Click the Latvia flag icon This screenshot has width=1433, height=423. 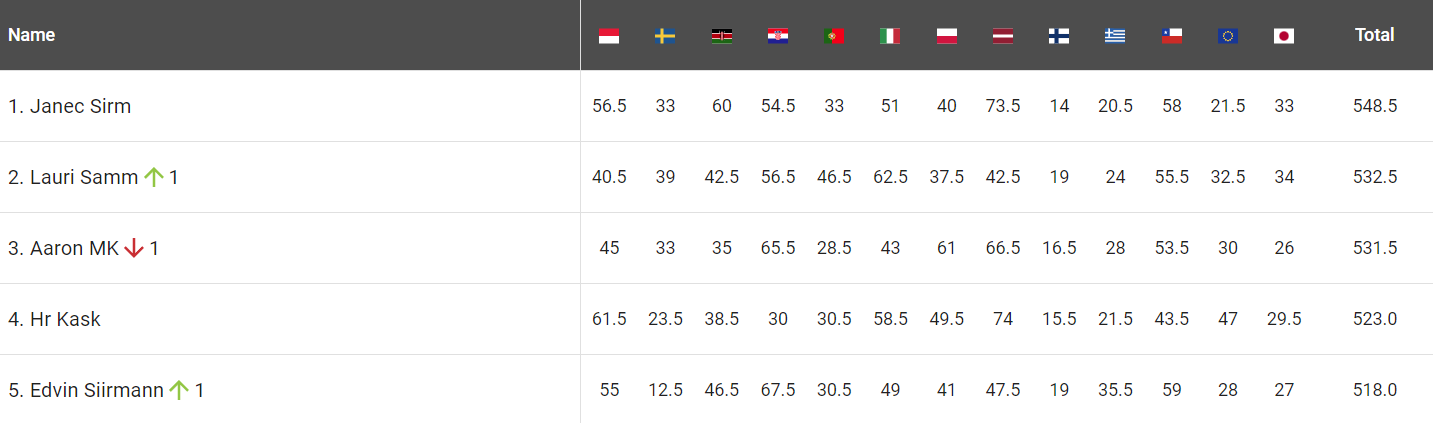pos(1002,36)
